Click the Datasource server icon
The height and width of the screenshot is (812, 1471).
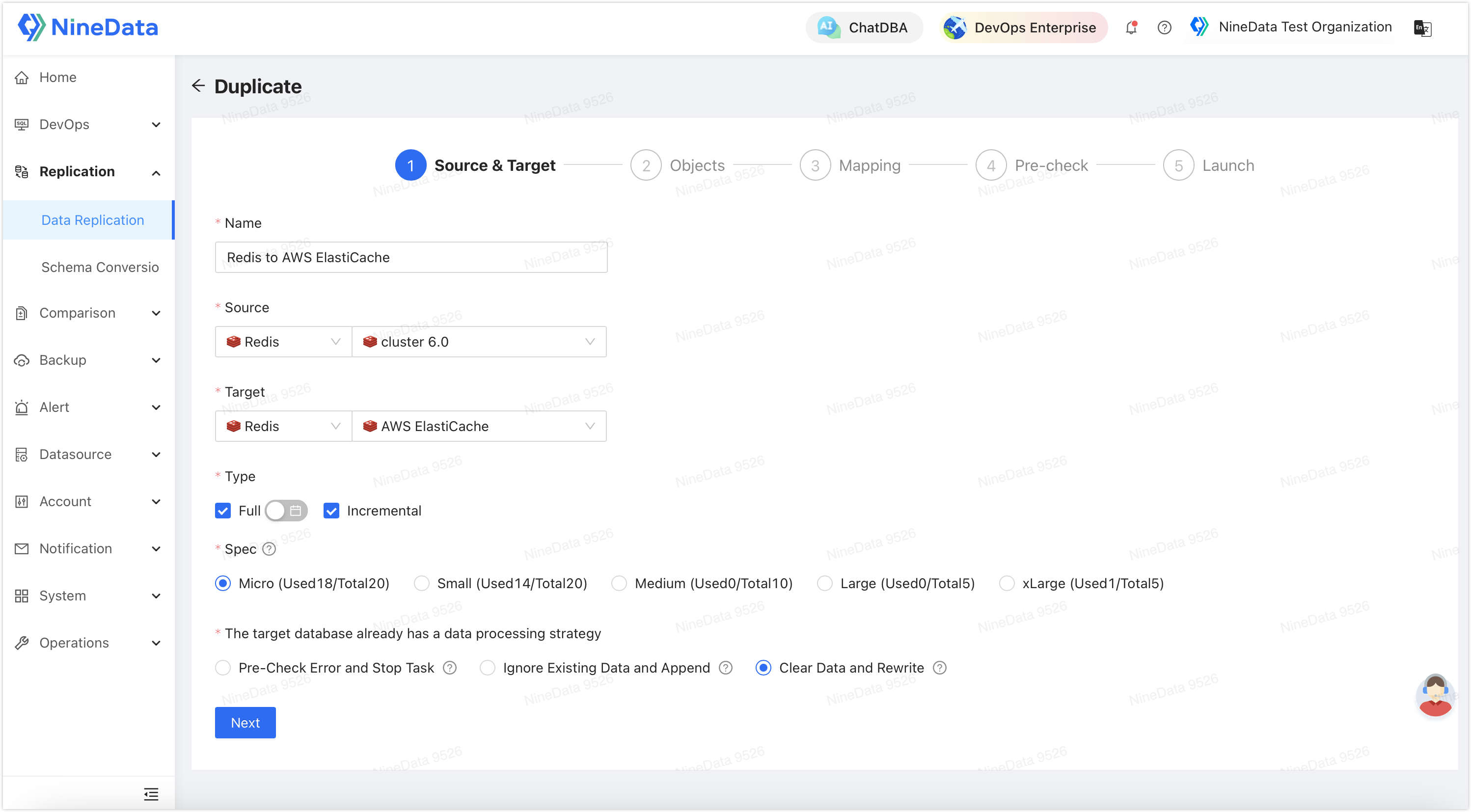pos(22,455)
